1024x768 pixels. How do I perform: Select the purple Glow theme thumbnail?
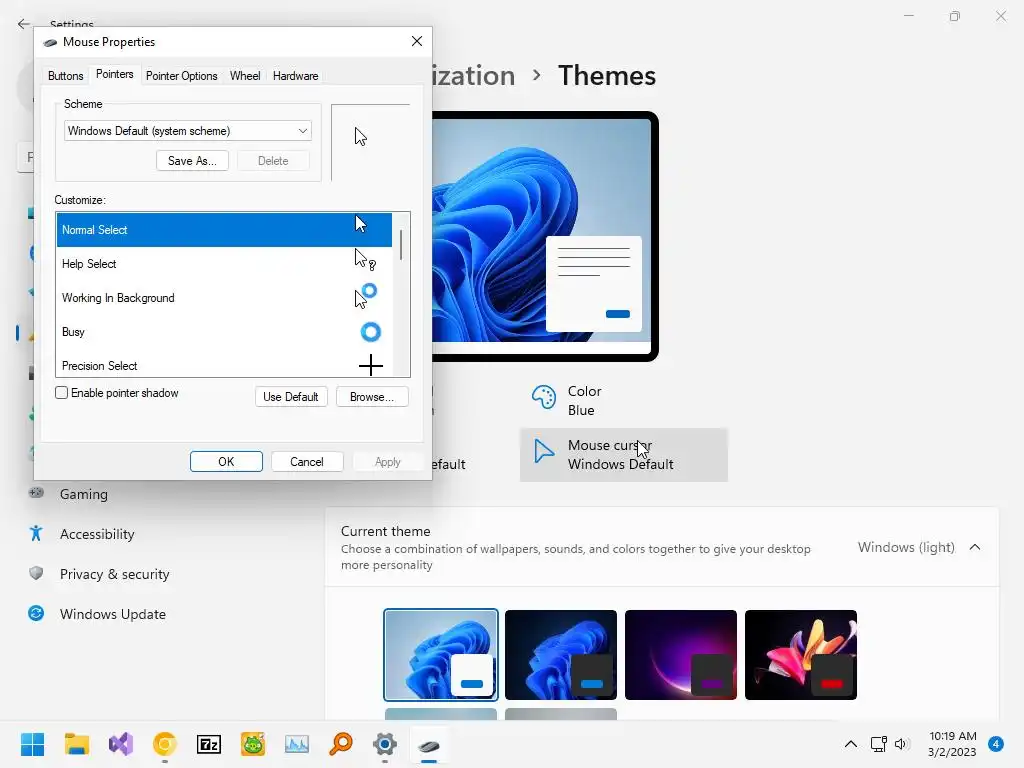point(680,655)
